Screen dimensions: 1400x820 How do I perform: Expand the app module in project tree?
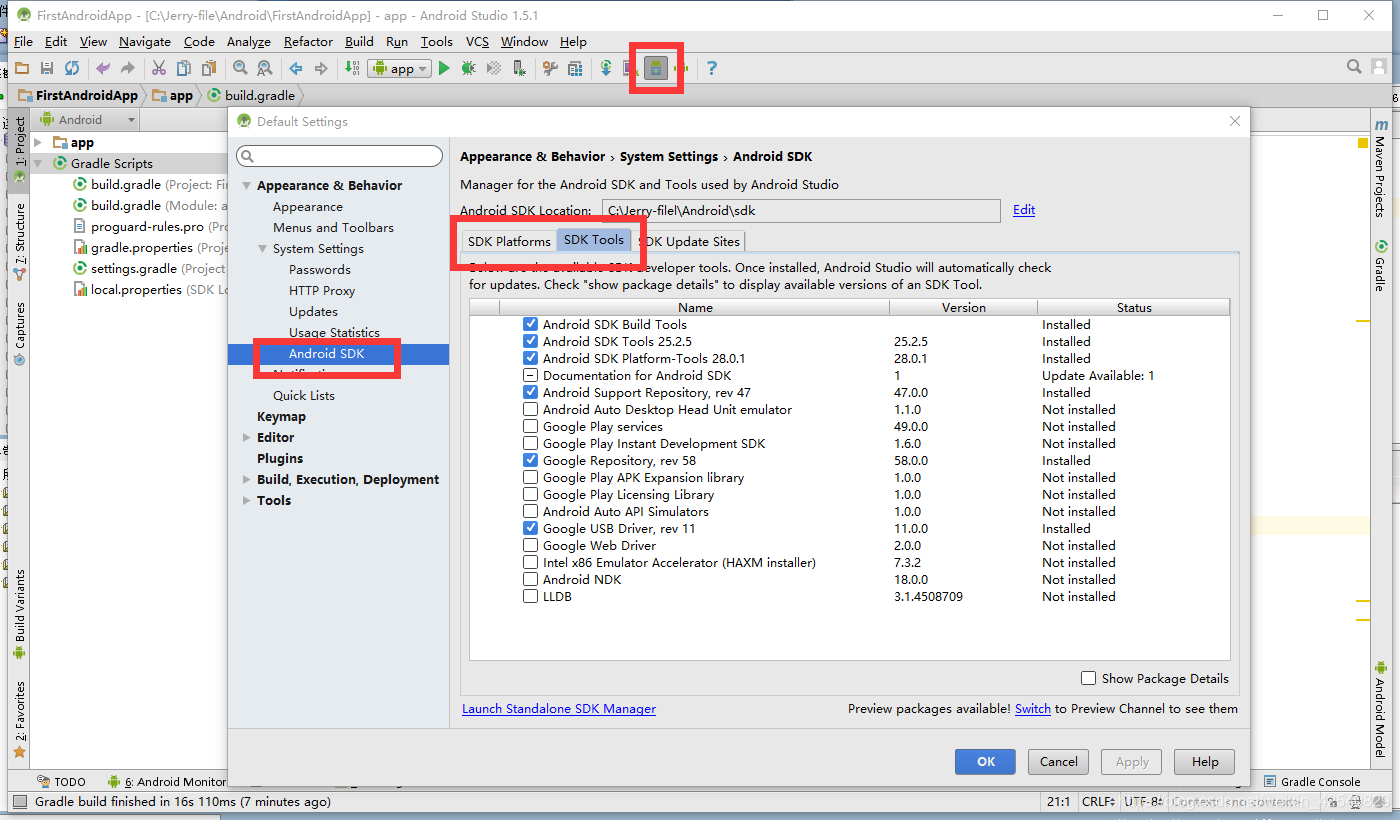[x=38, y=143]
